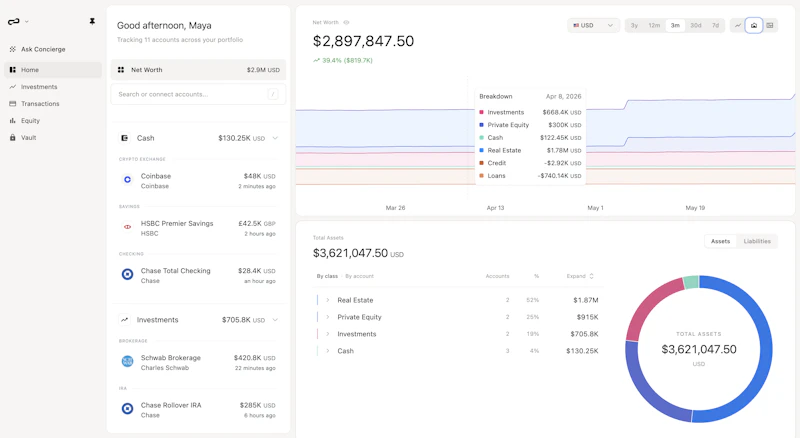This screenshot has height=438, width=800.
Task: Click the HSBC bank logo icon
Action: tap(127, 227)
